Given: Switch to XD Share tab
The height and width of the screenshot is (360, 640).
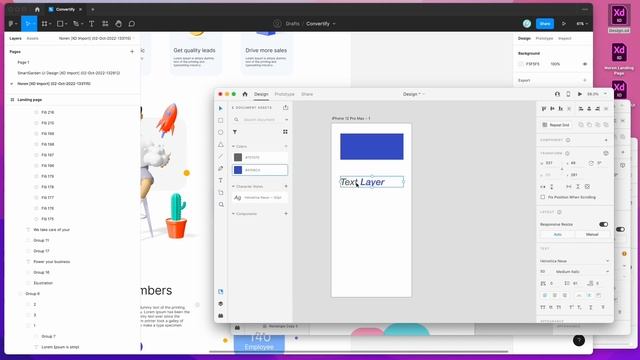Looking at the screenshot, I should [x=307, y=94].
